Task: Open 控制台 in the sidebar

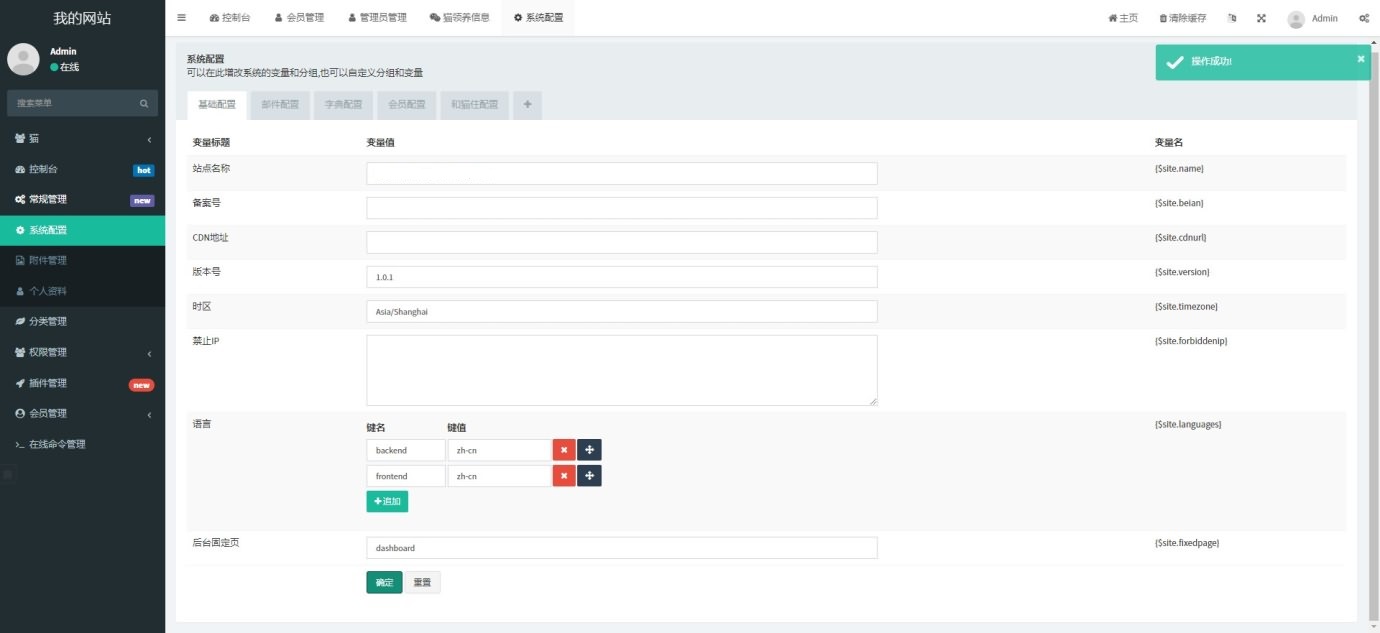Action: pos(82,169)
